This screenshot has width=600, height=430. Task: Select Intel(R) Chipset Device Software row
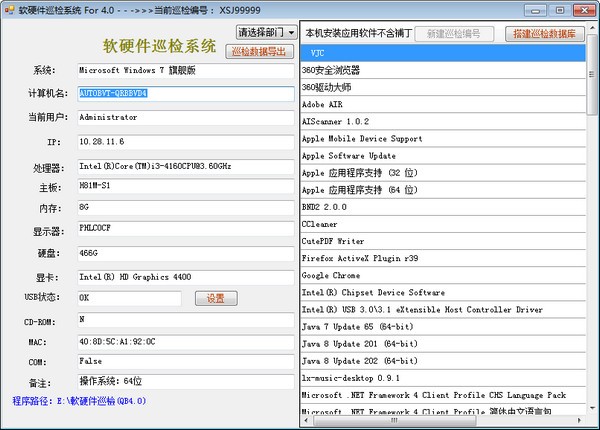443,293
